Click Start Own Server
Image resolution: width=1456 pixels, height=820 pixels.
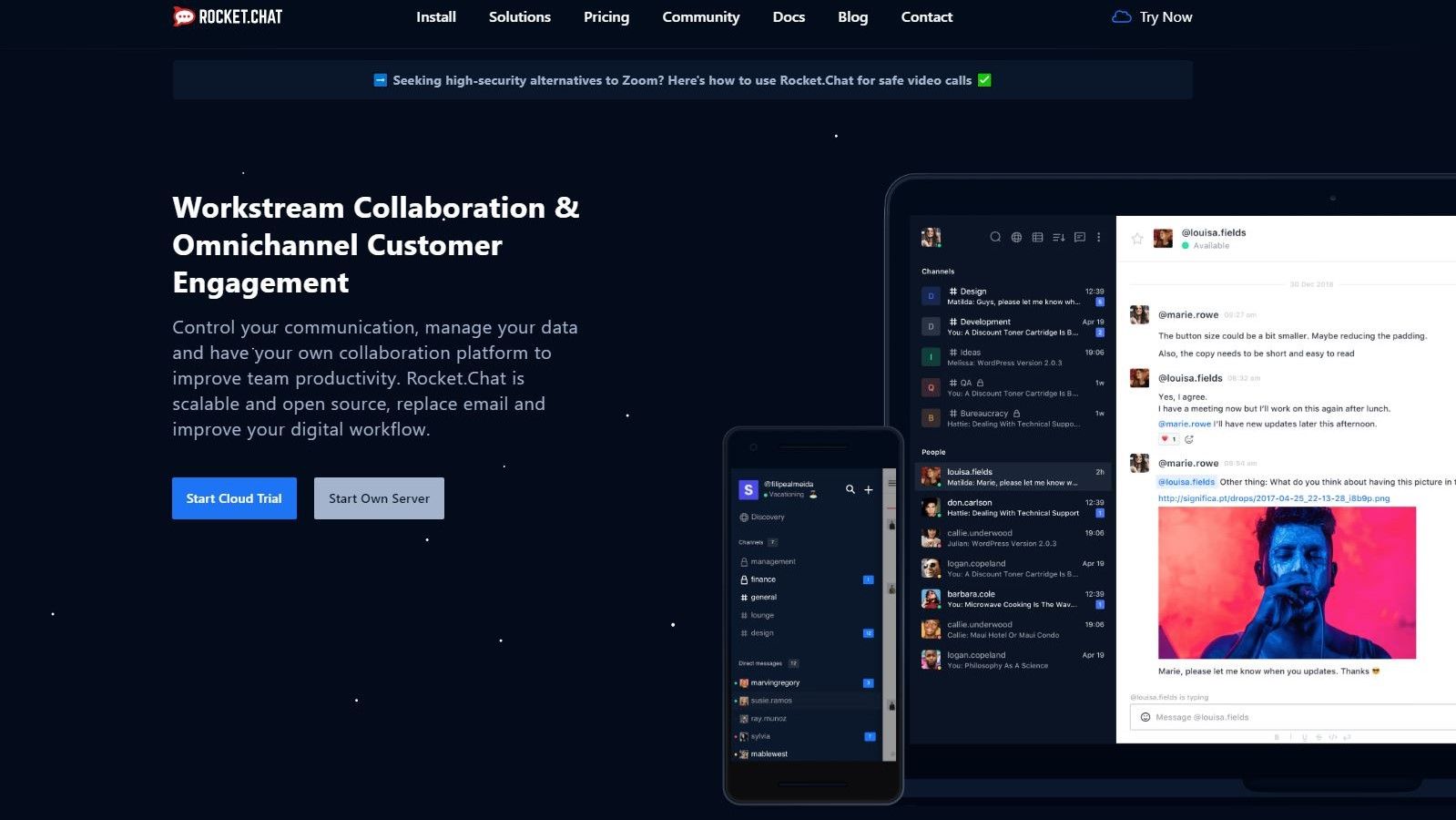tap(379, 498)
